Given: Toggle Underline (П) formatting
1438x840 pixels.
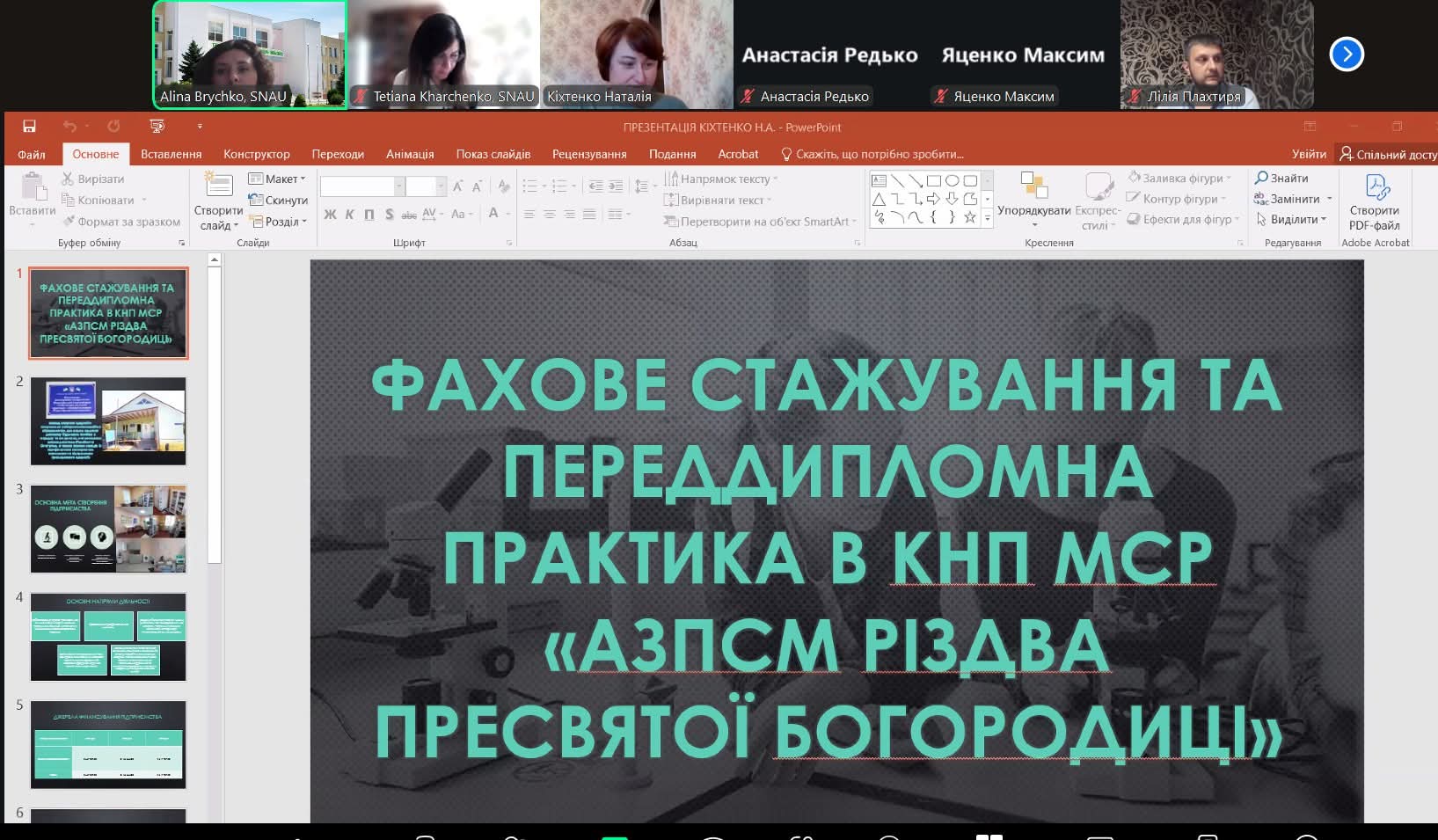Looking at the screenshot, I should (369, 214).
